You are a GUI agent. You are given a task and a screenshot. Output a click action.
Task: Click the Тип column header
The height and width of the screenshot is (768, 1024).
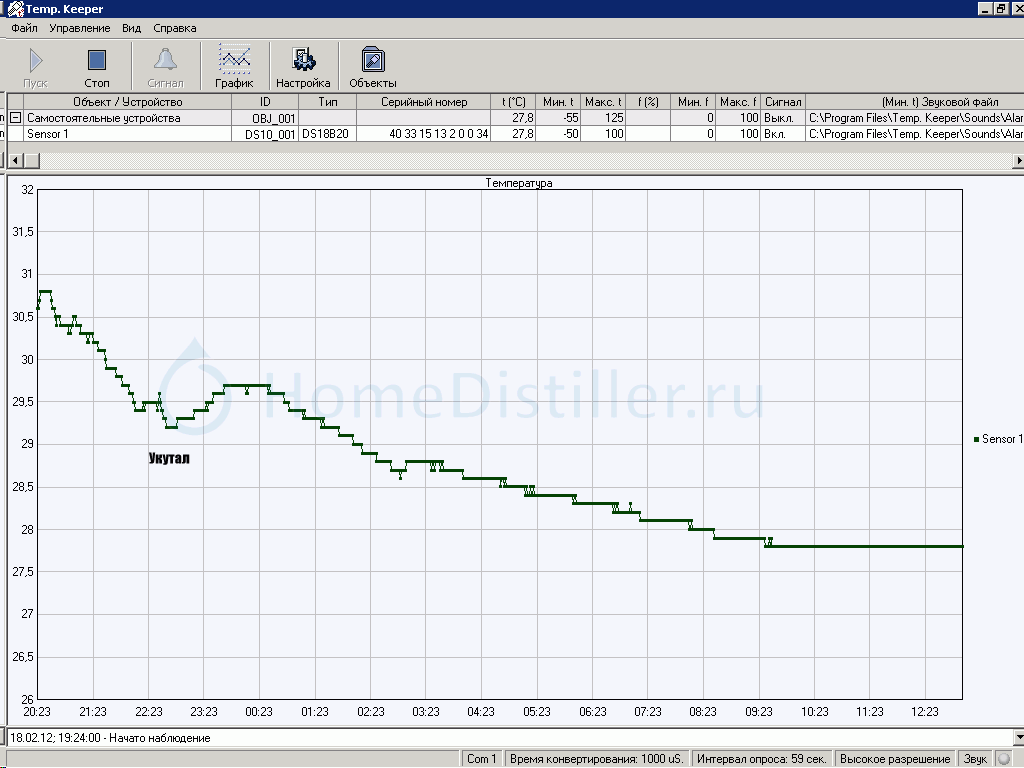click(x=327, y=102)
